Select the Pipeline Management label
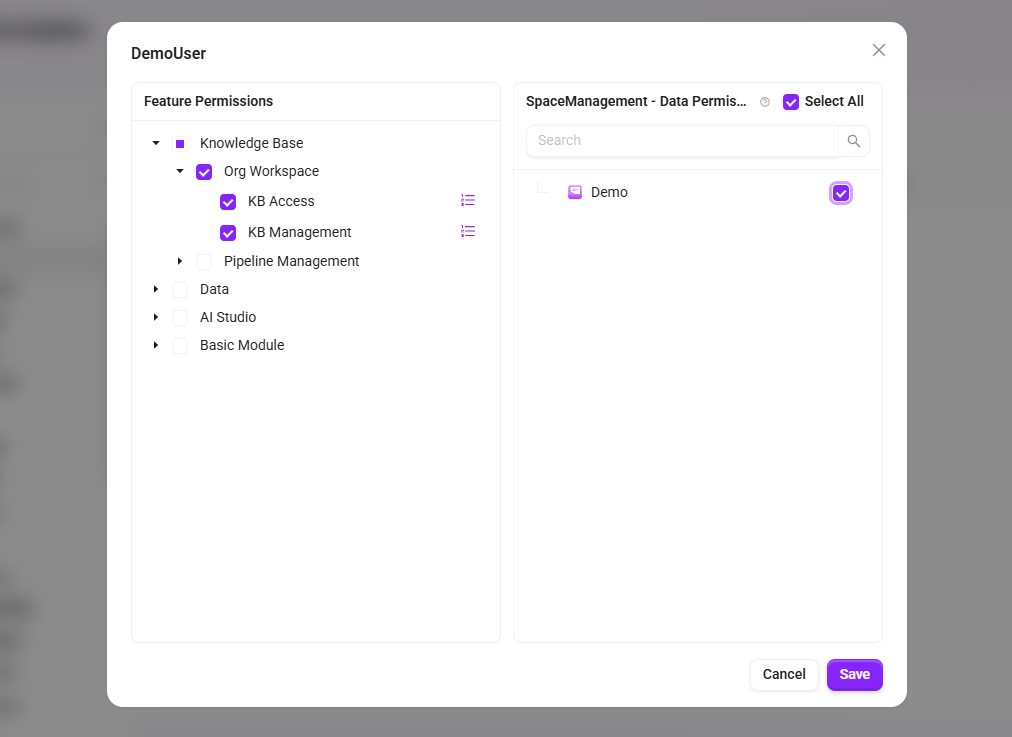1012x737 pixels. point(291,261)
